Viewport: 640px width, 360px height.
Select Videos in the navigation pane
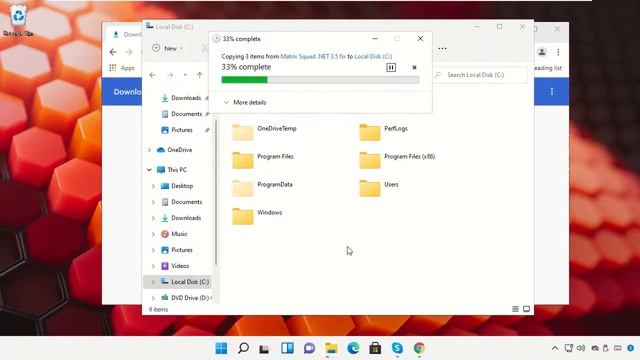[175, 266]
